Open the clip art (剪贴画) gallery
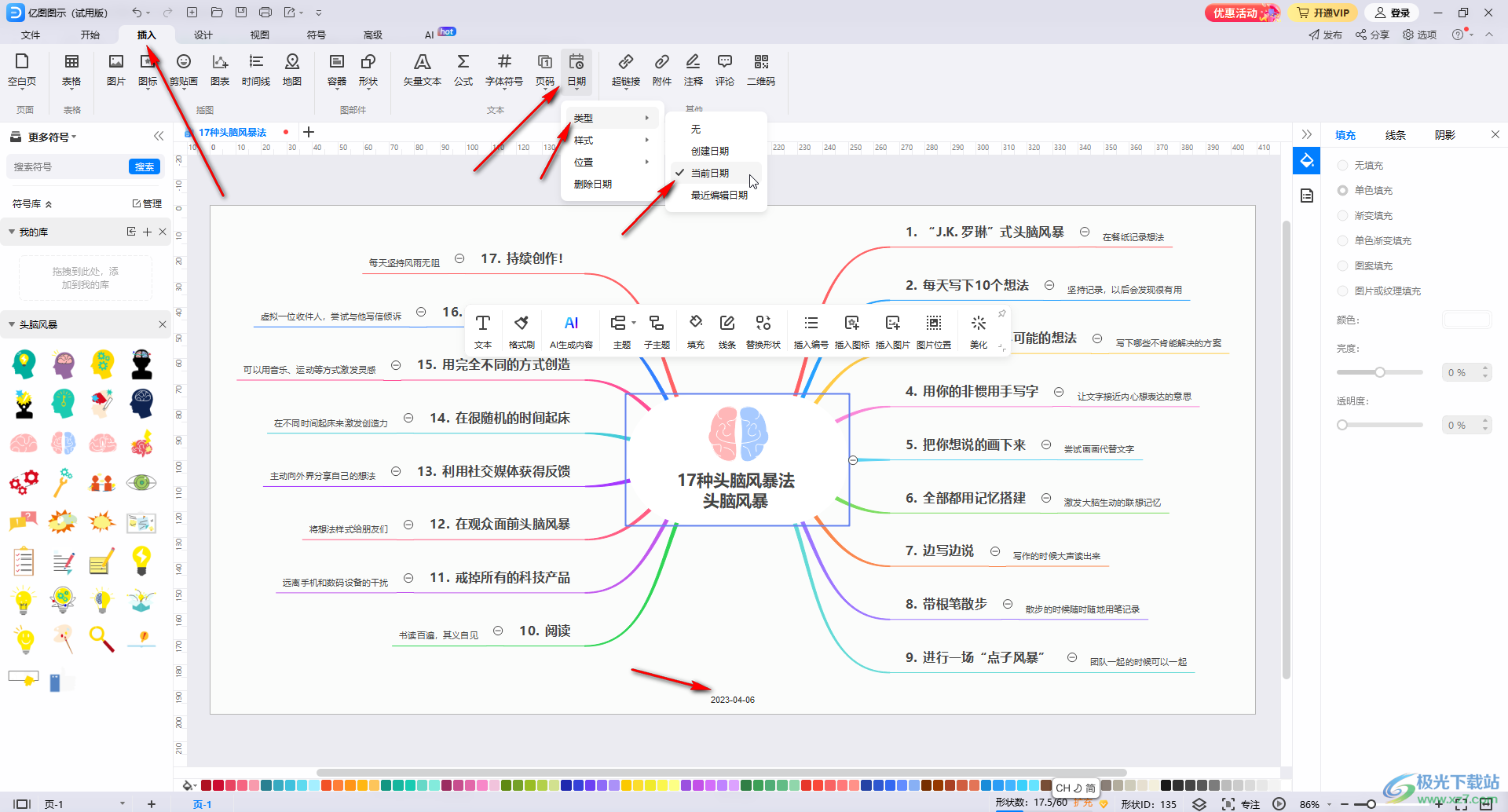Image resolution: width=1508 pixels, height=812 pixels. pyautogui.click(x=184, y=69)
